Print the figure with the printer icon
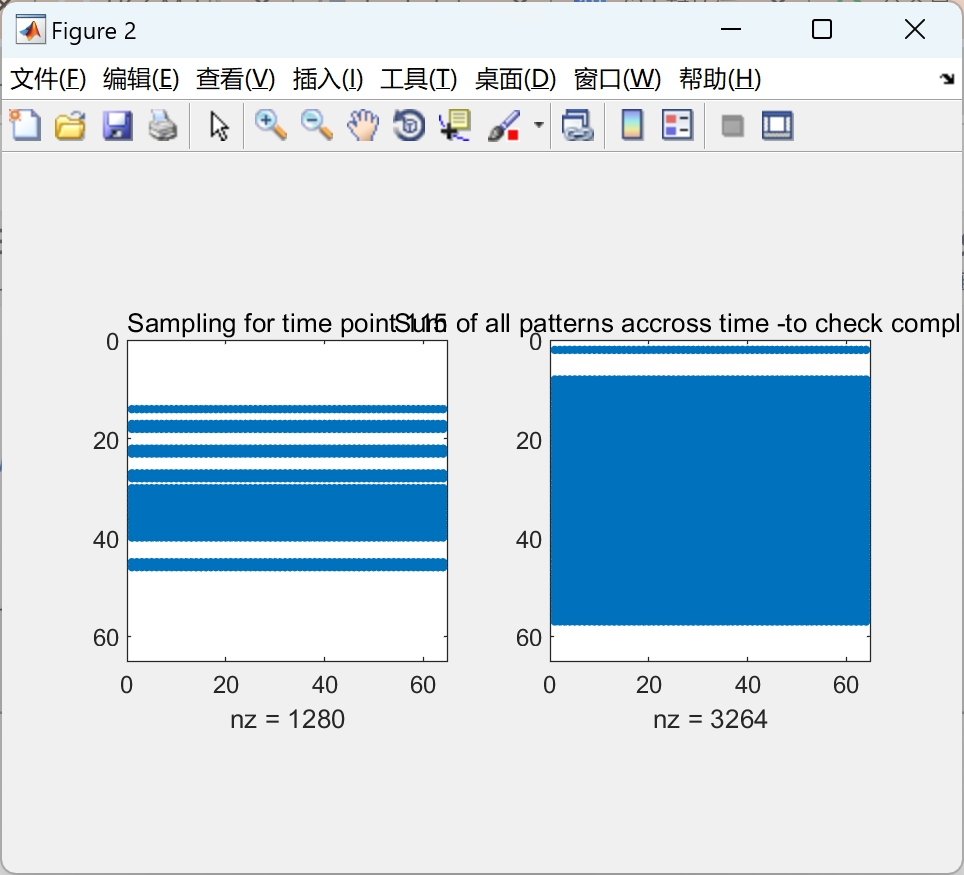Viewport: 964px width, 875px height. point(163,125)
